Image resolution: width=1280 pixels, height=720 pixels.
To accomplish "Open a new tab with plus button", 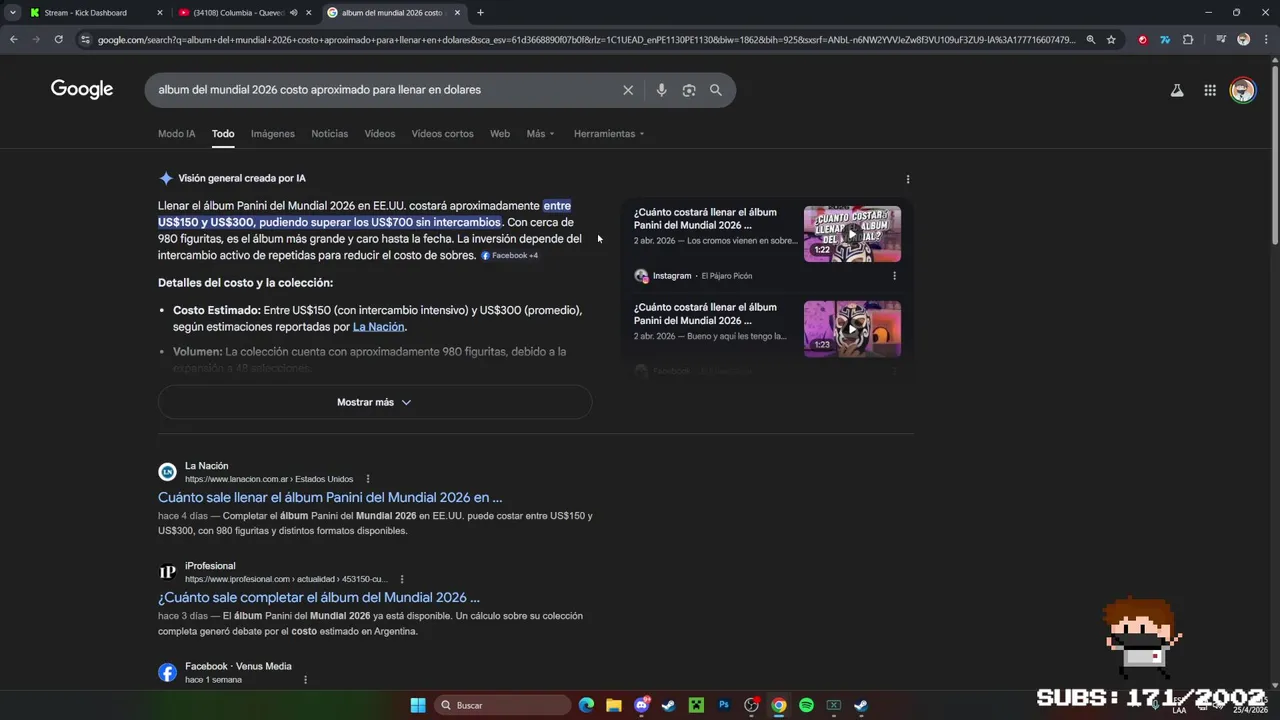I will point(480,13).
